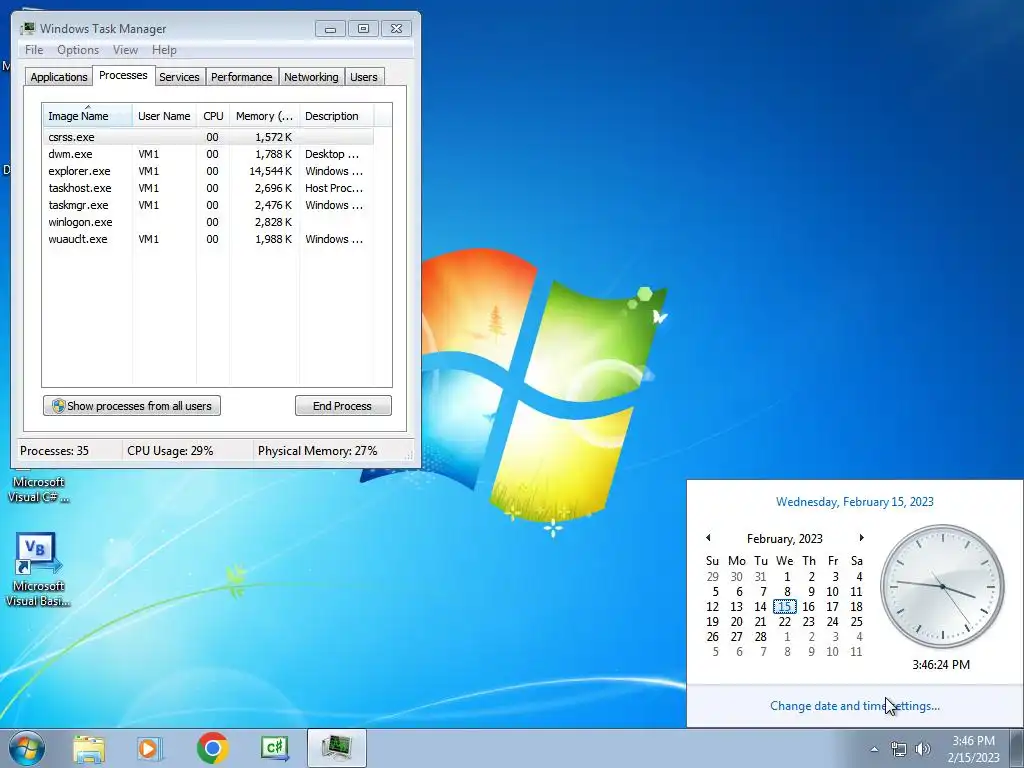Click the analog clock face
The width and height of the screenshot is (1024, 768).
coord(942,586)
